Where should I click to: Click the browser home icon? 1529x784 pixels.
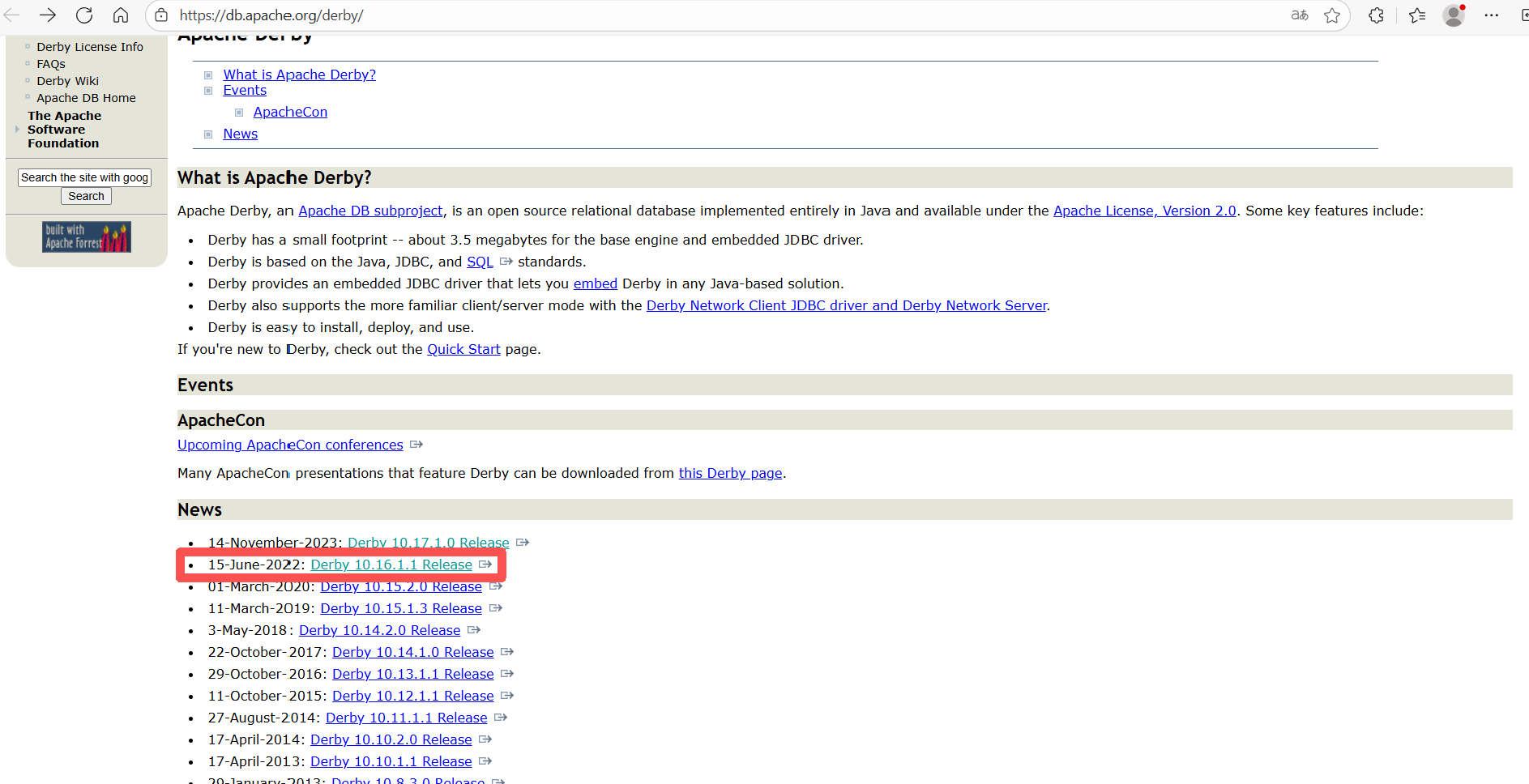[x=121, y=15]
